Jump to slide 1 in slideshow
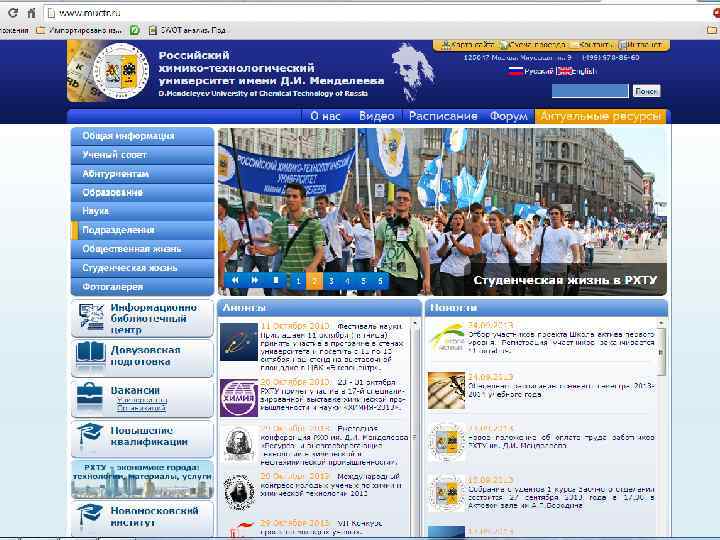The height and width of the screenshot is (540, 720). 298,281
